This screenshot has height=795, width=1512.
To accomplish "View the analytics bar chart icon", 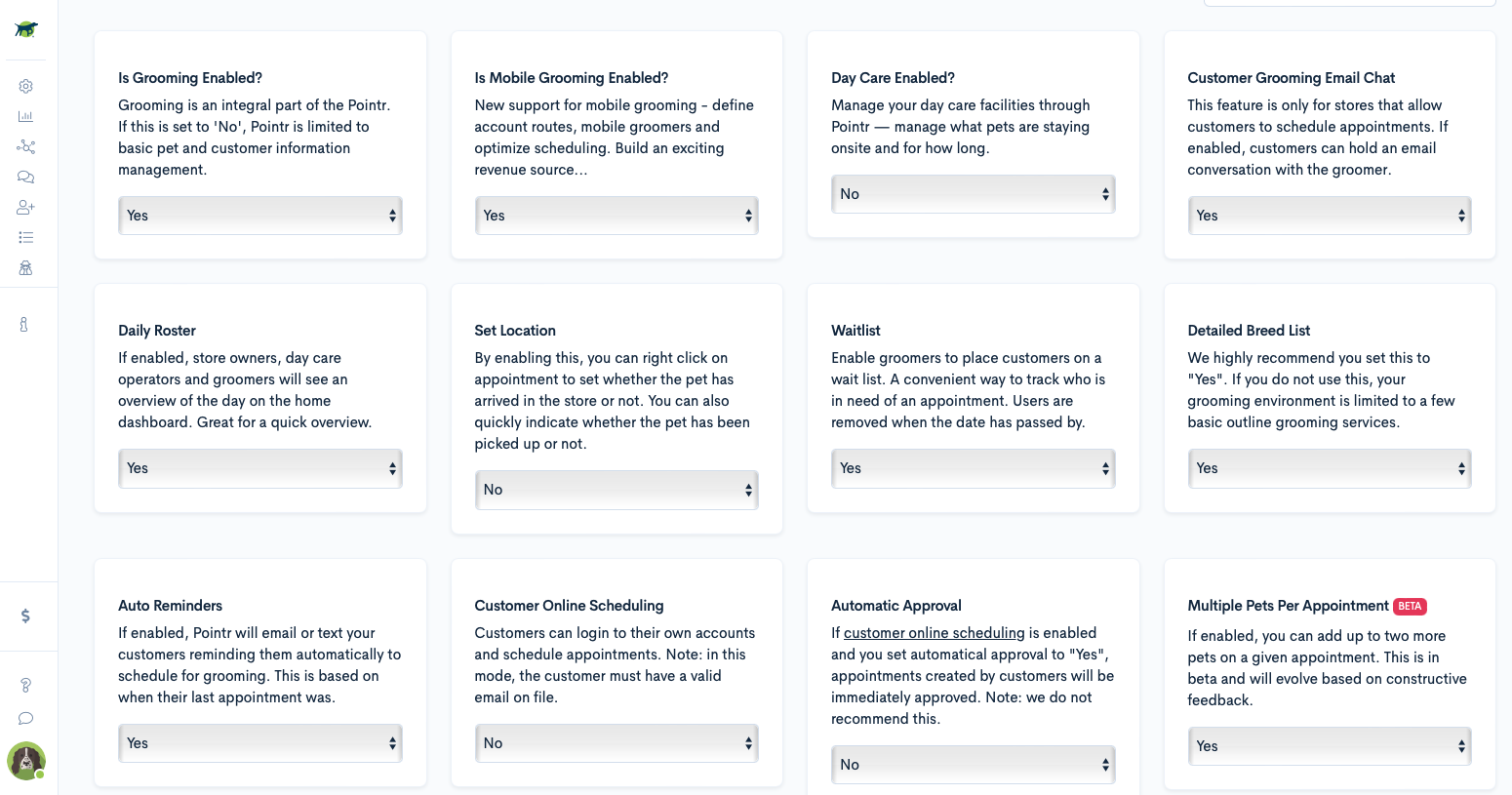I will (25, 116).
